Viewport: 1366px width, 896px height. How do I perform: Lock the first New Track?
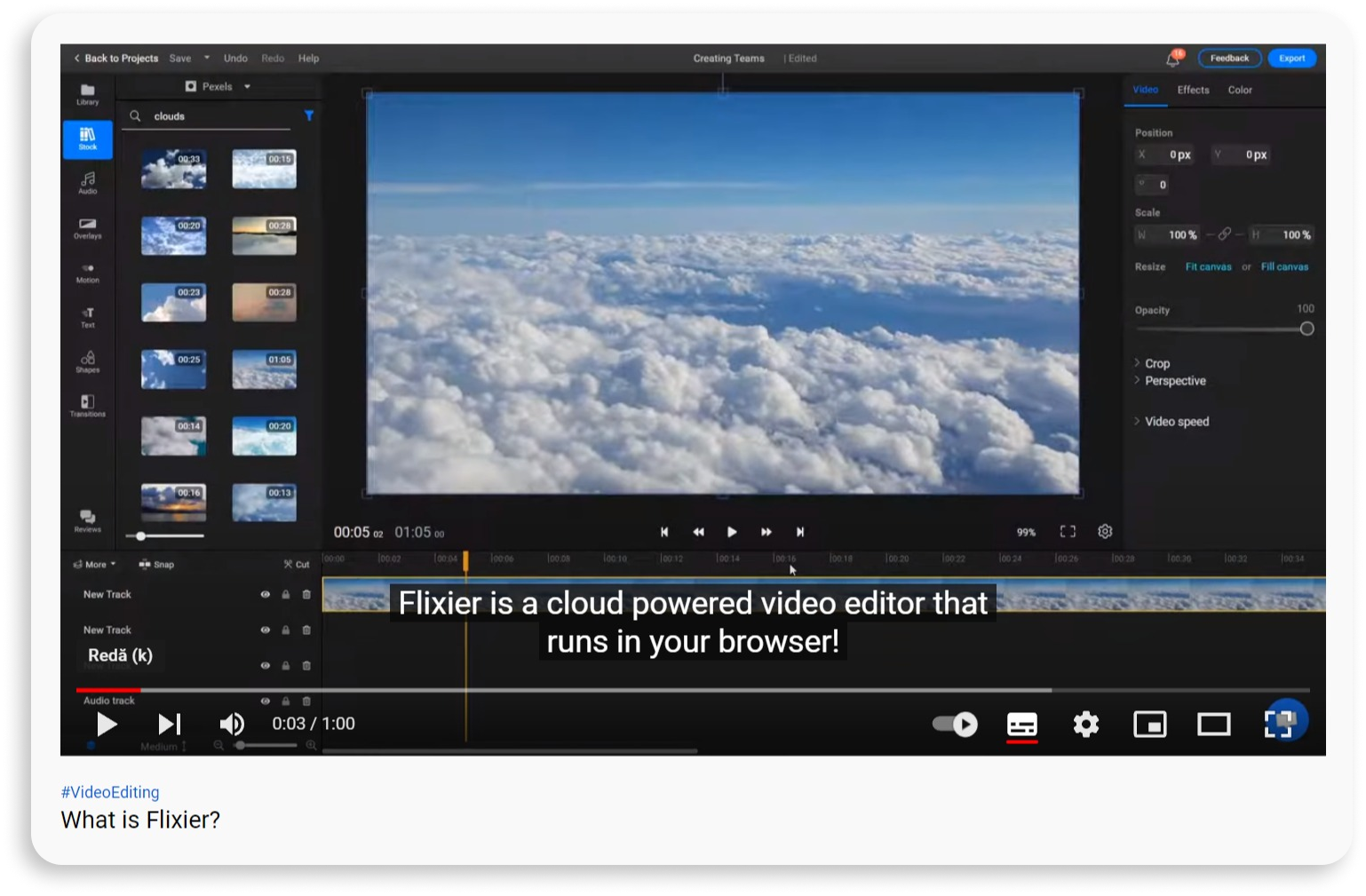point(286,594)
